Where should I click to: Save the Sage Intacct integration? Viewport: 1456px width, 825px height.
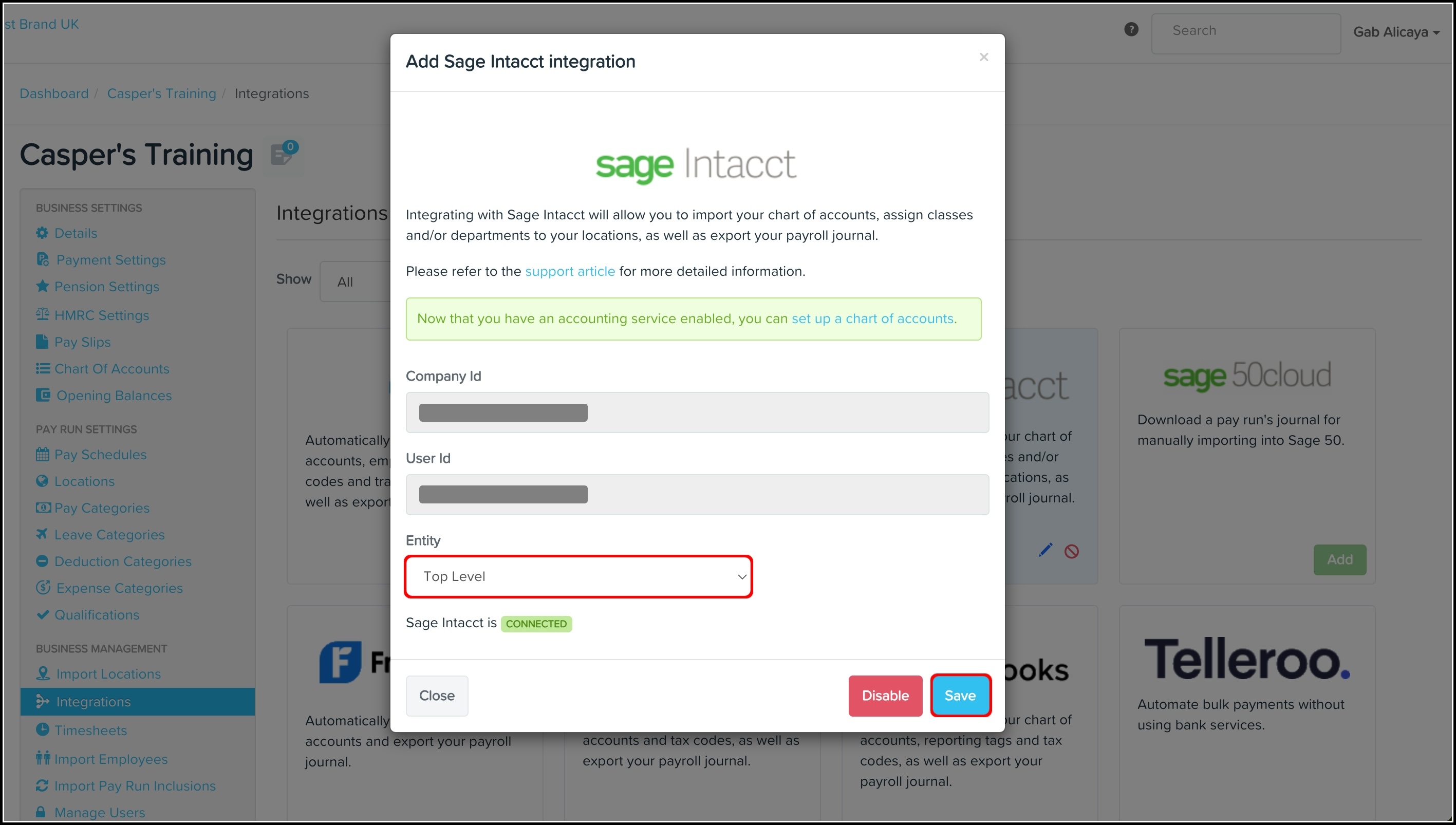[x=960, y=695]
